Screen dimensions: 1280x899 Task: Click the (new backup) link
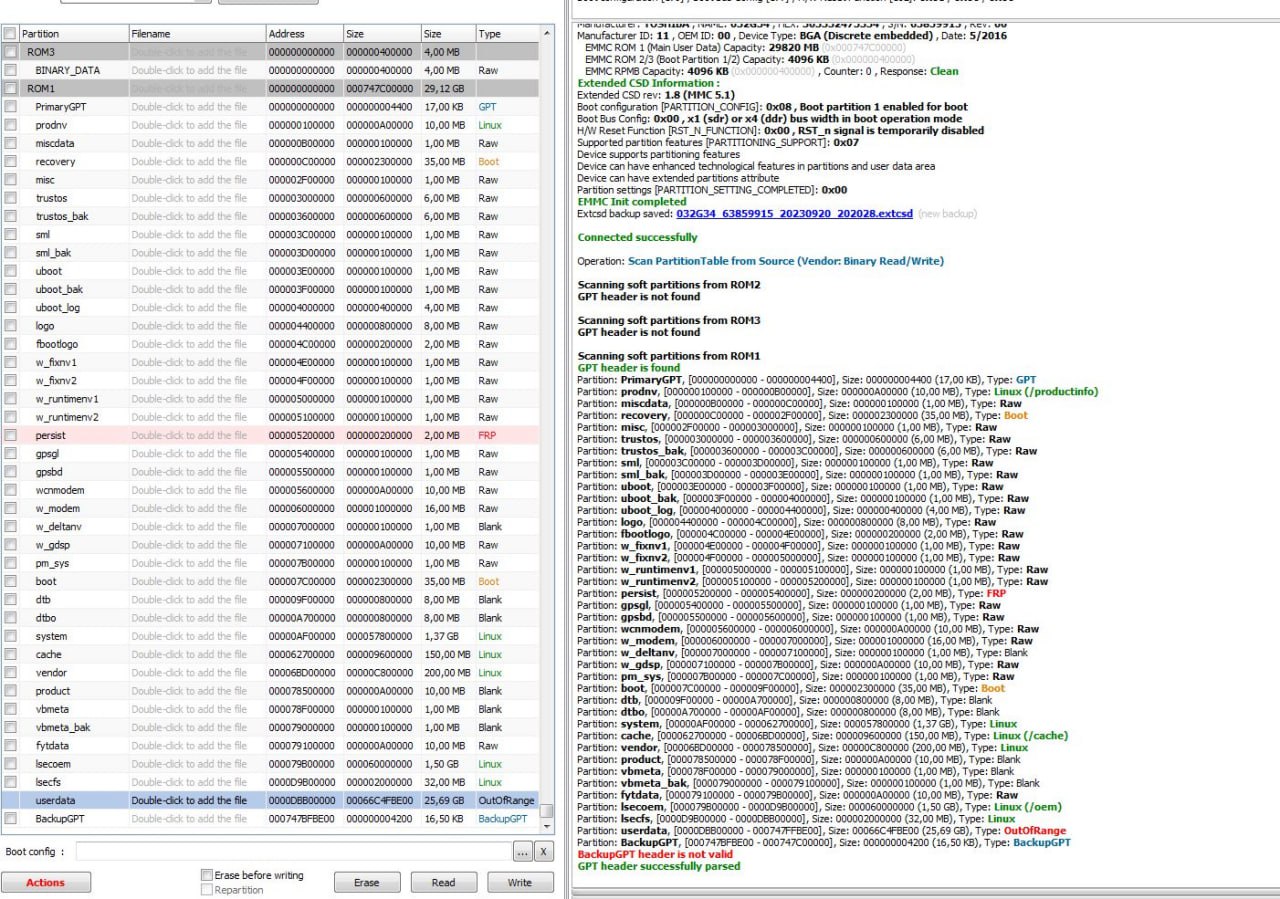tap(947, 213)
